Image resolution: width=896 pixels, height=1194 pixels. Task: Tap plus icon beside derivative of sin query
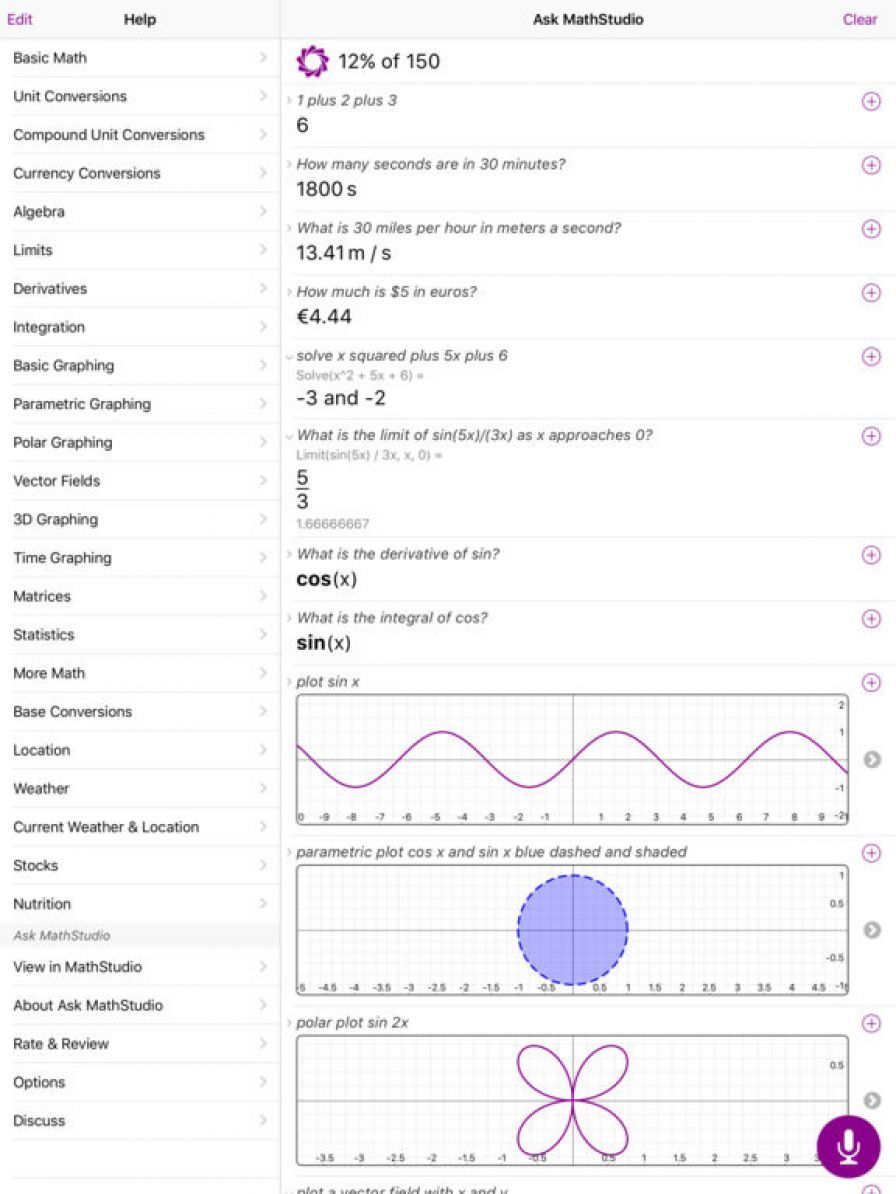[x=870, y=555]
